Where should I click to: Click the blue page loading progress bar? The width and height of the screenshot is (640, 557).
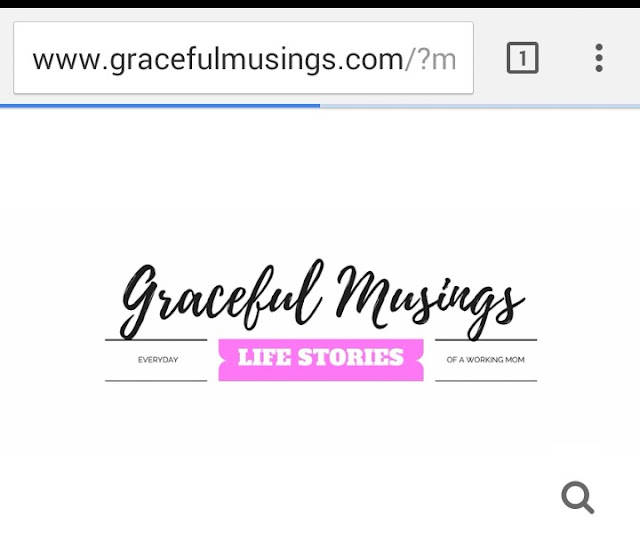coord(160,106)
